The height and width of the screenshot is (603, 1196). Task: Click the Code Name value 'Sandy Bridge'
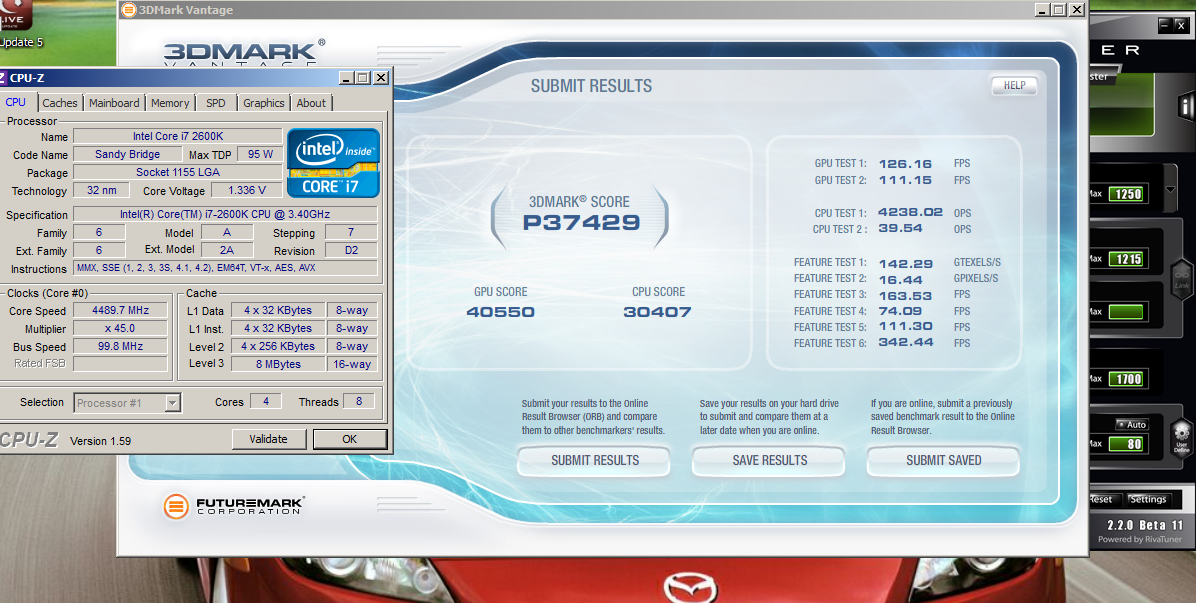tap(127, 154)
